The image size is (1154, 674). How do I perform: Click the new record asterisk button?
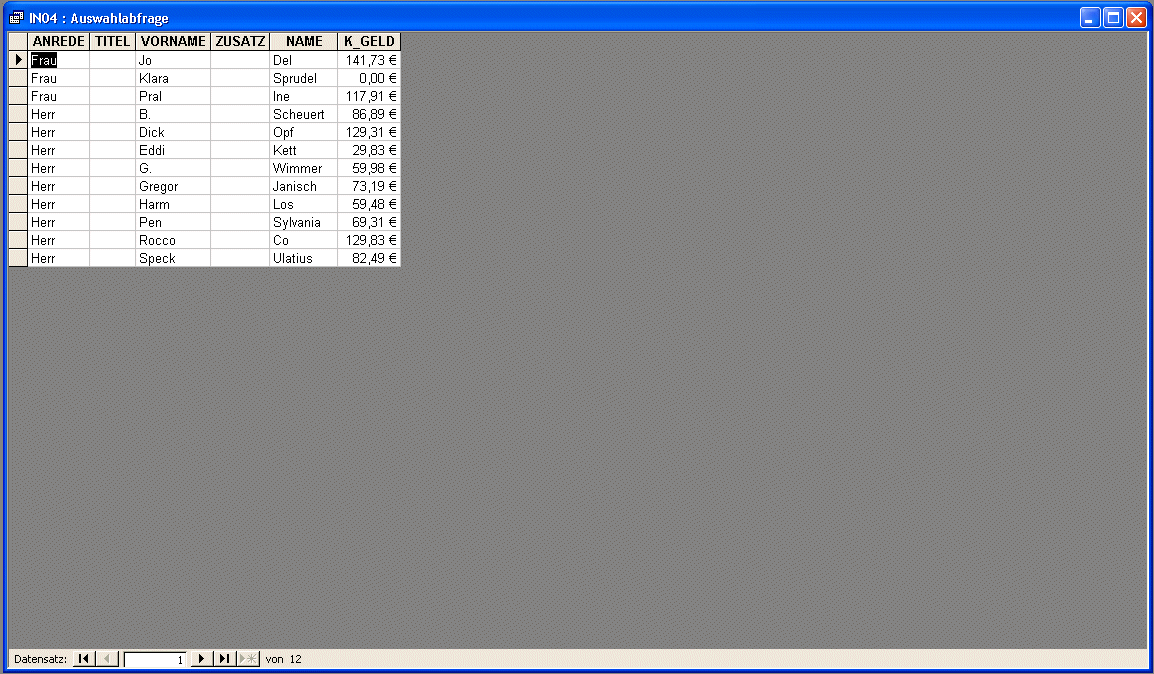click(x=249, y=659)
